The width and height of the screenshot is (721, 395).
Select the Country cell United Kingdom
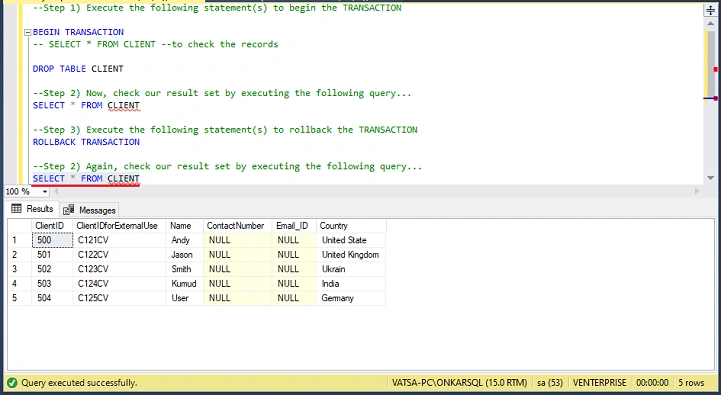tap(351, 255)
